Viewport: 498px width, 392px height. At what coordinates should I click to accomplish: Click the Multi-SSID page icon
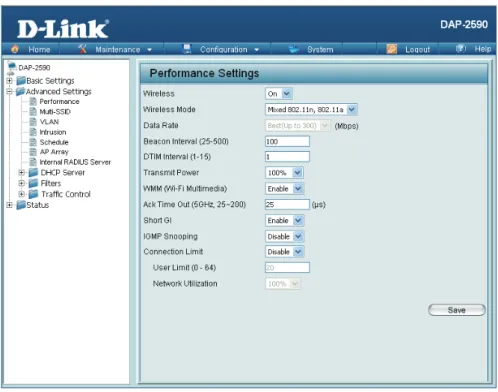point(33,112)
